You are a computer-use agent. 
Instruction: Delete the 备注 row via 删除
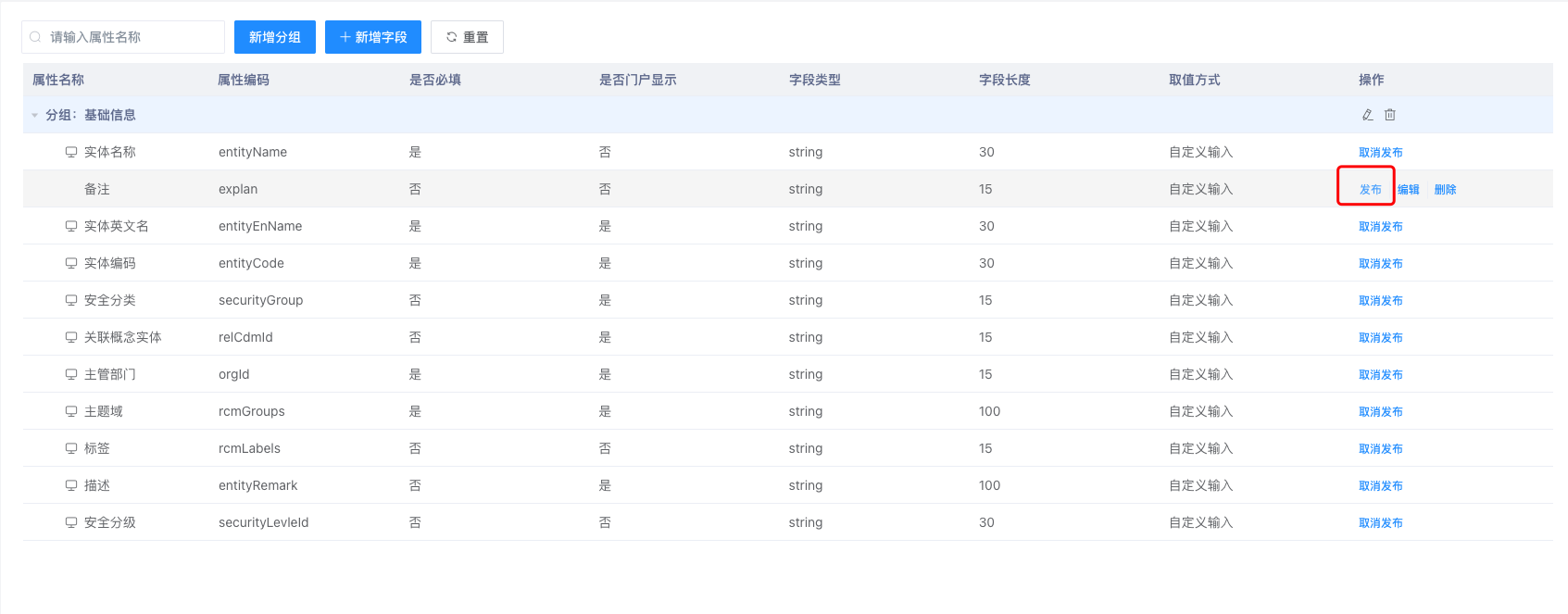coord(1445,189)
